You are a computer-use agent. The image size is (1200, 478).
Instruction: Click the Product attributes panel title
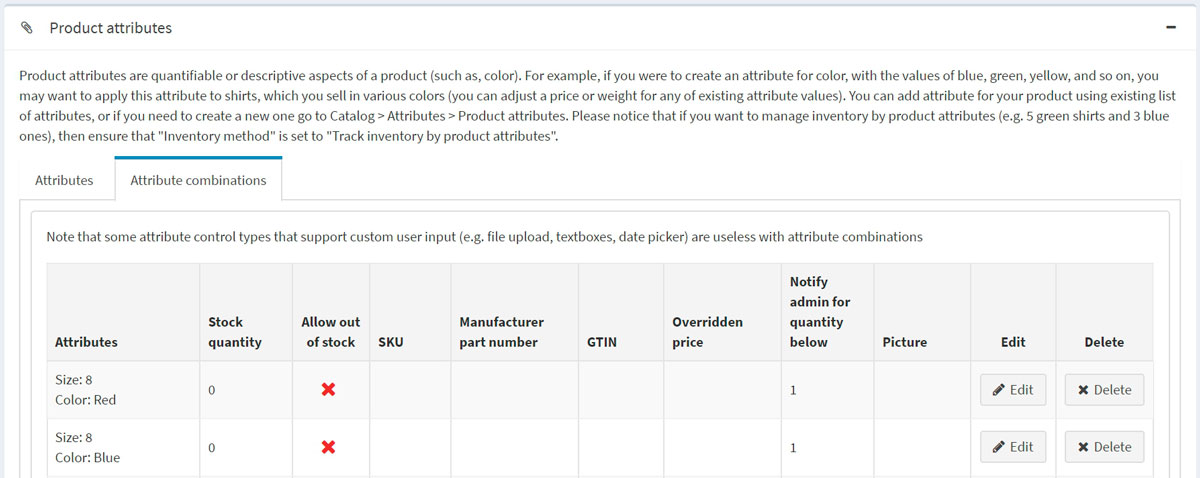(110, 28)
